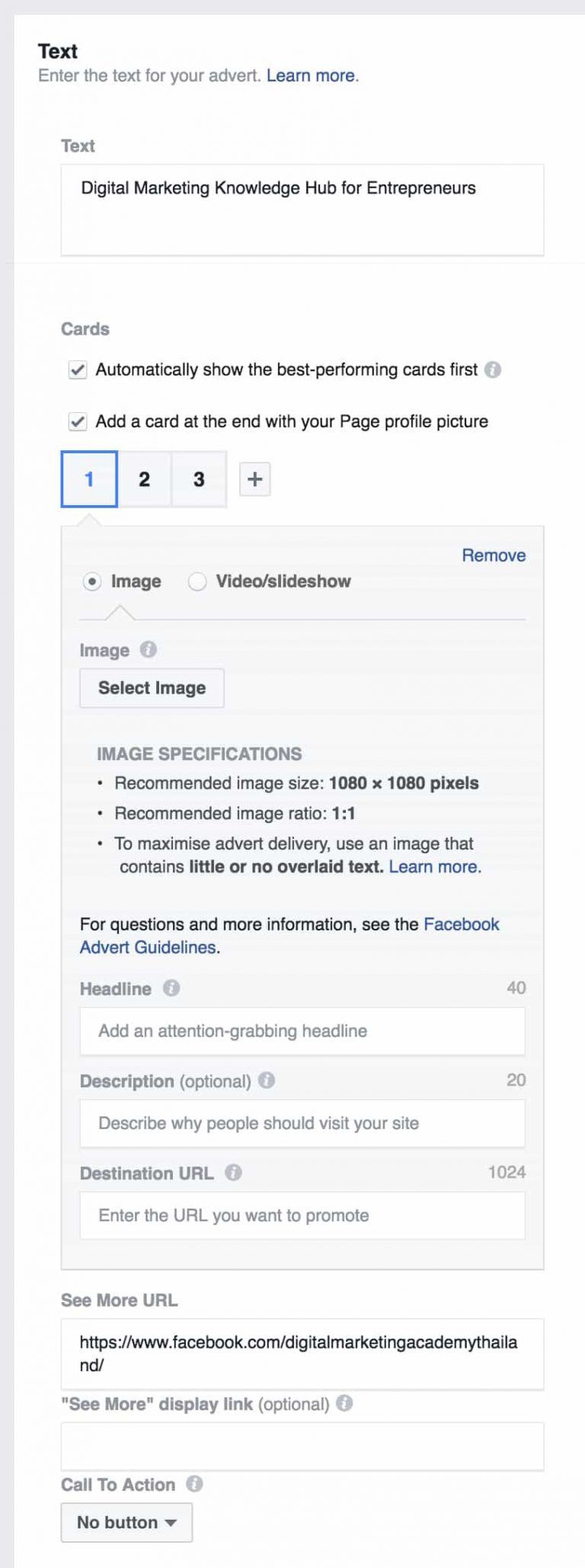Open the No button call-to-action dropdown
Viewport: 585px width, 1568px height.
point(126,1522)
